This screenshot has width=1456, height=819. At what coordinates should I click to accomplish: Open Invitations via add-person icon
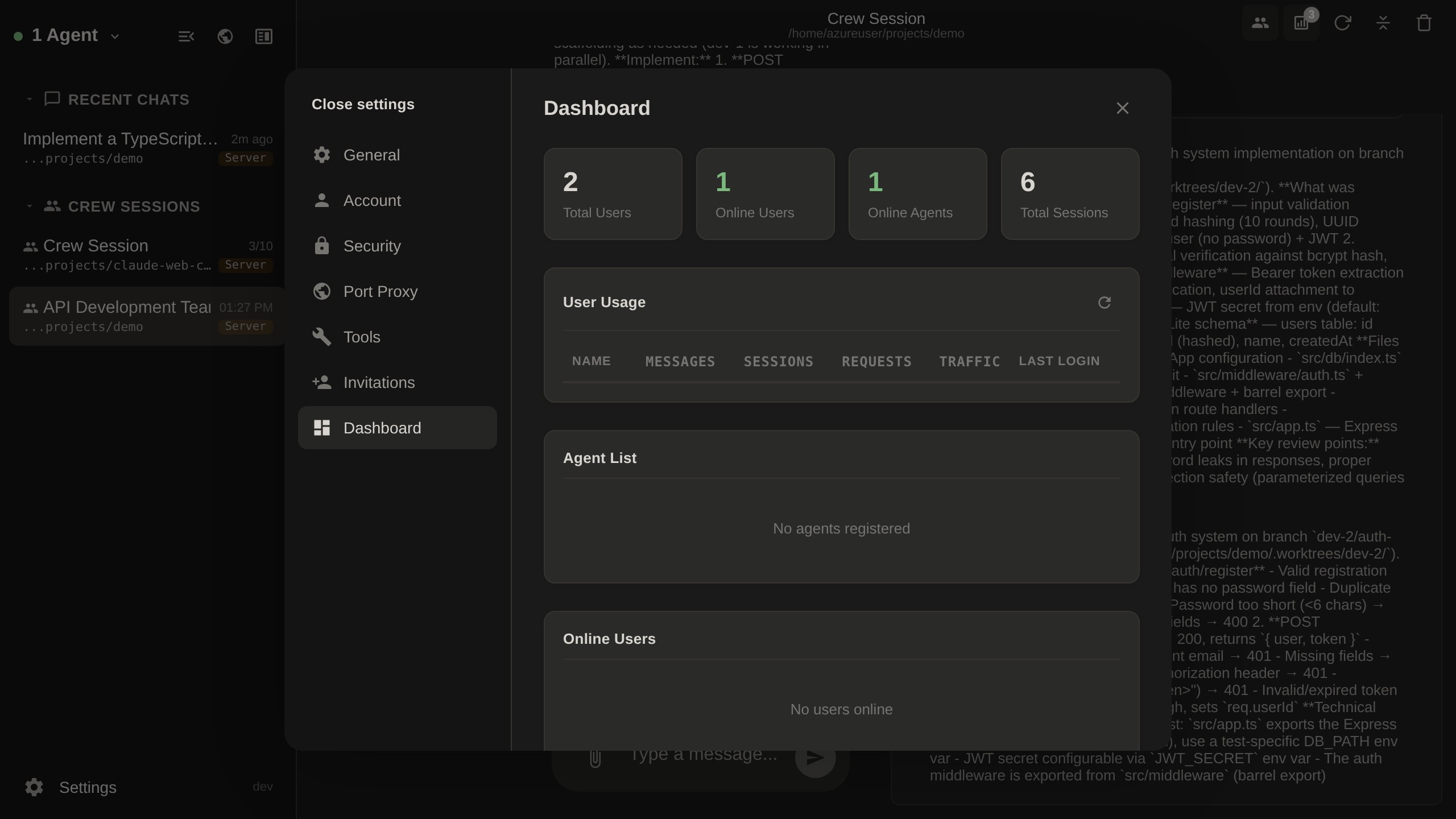[x=322, y=382]
